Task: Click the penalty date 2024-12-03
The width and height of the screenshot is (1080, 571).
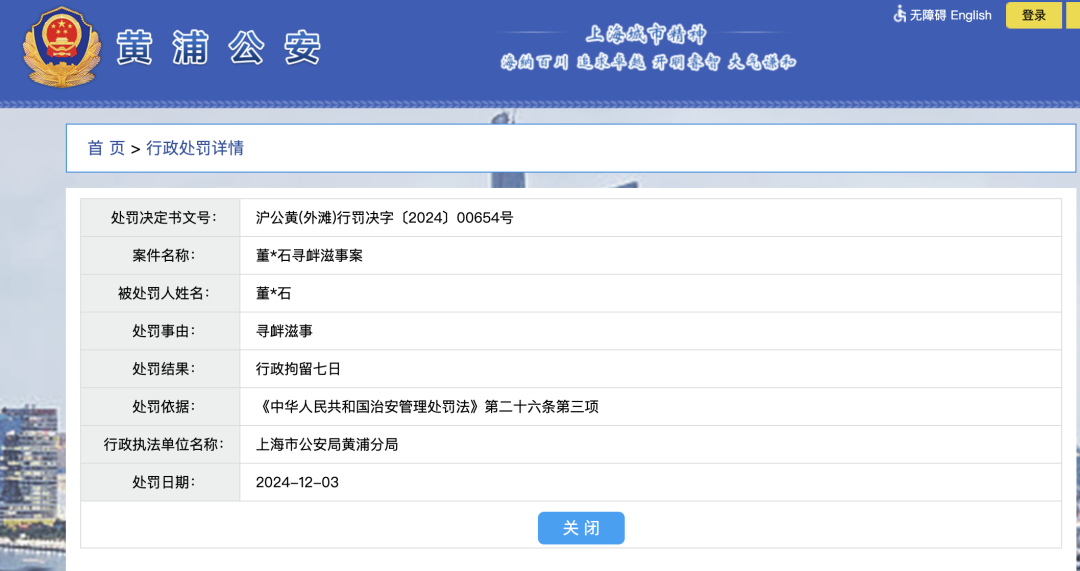Action: pos(297,482)
